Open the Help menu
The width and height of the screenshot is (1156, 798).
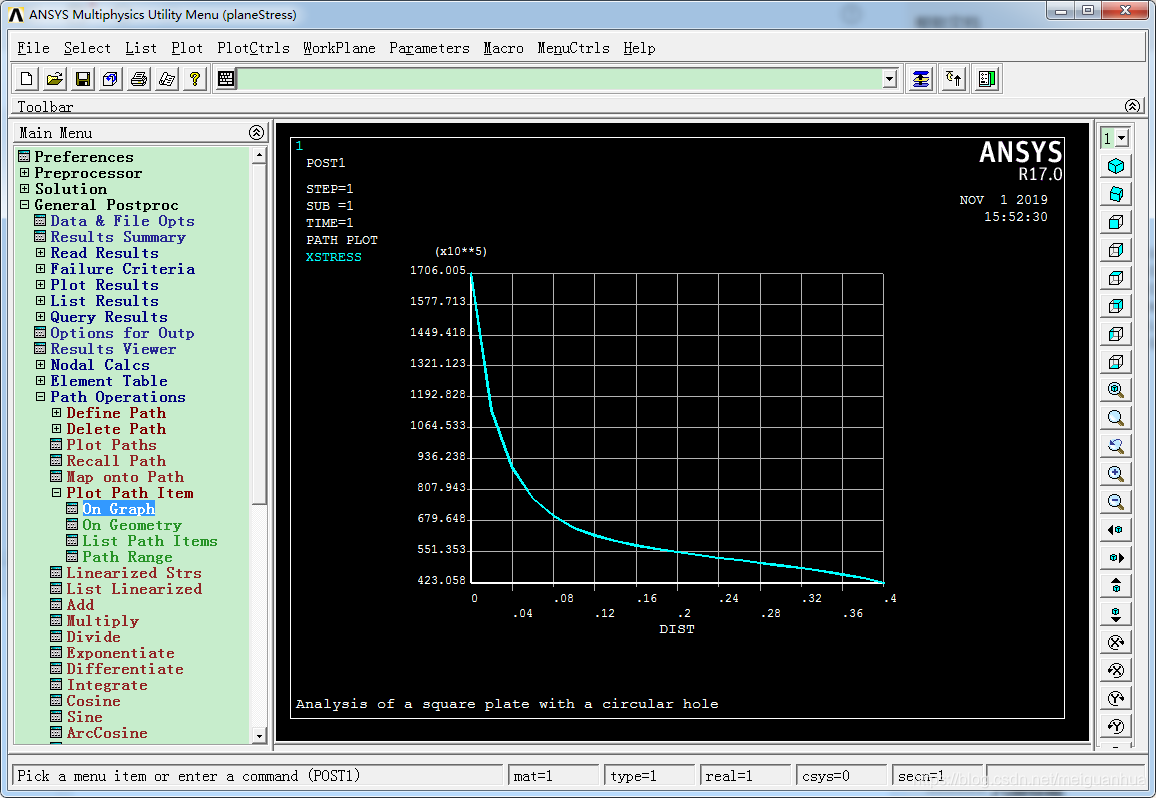click(639, 48)
